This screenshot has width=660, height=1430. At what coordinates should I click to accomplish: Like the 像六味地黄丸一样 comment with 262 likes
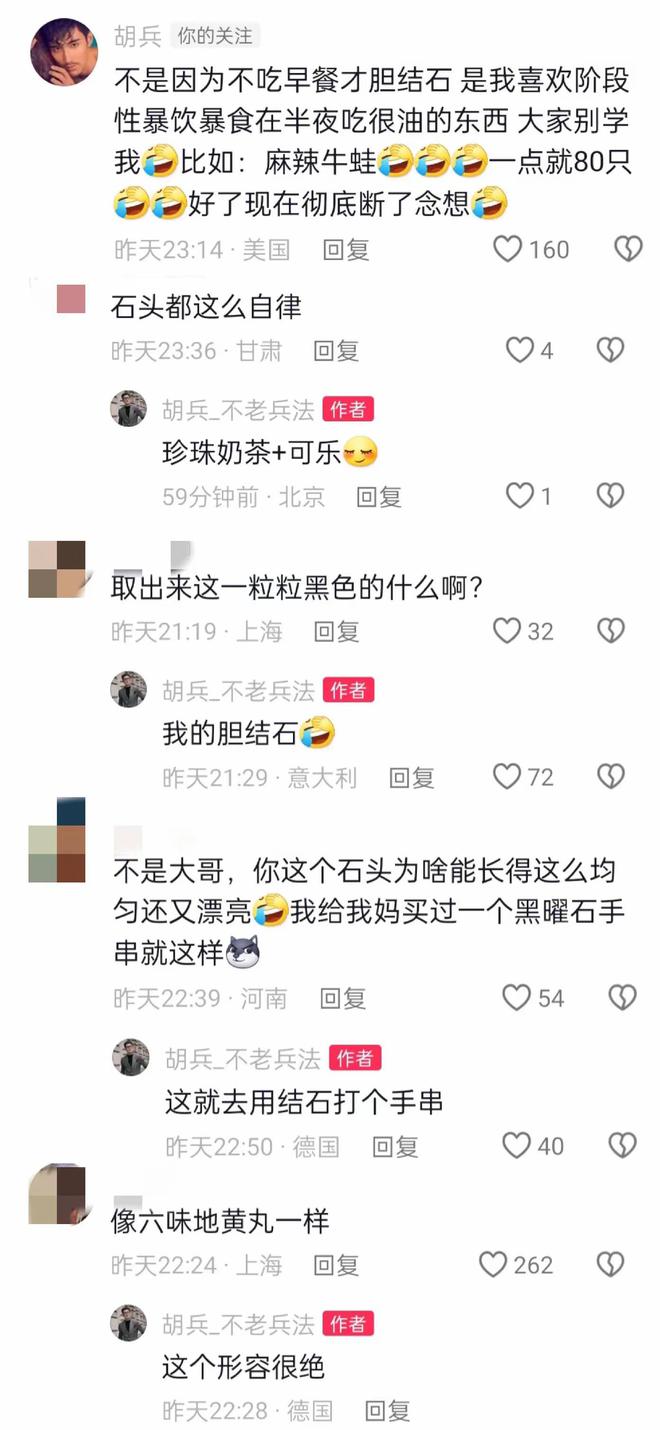pyautogui.click(x=494, y=1265)
